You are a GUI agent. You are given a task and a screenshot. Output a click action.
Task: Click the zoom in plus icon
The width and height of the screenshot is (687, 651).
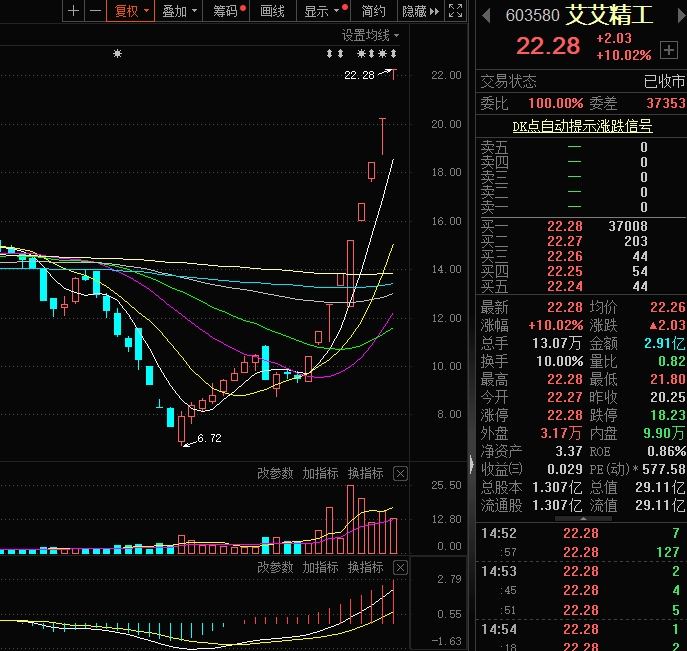click(73, 11)
